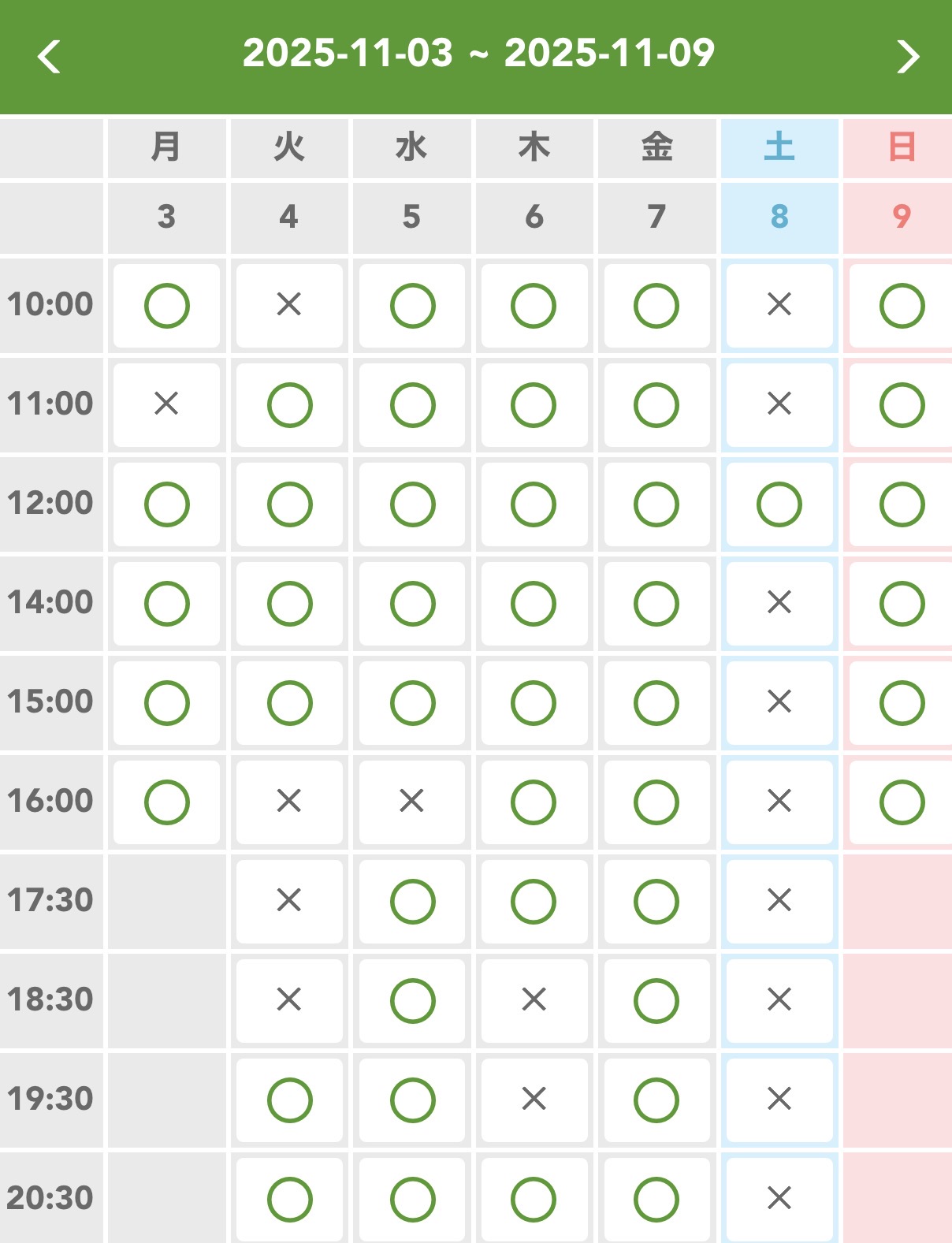
Task: Click the unavailable 20:30 slot on Saturday 8
Action: point(779,1198)
